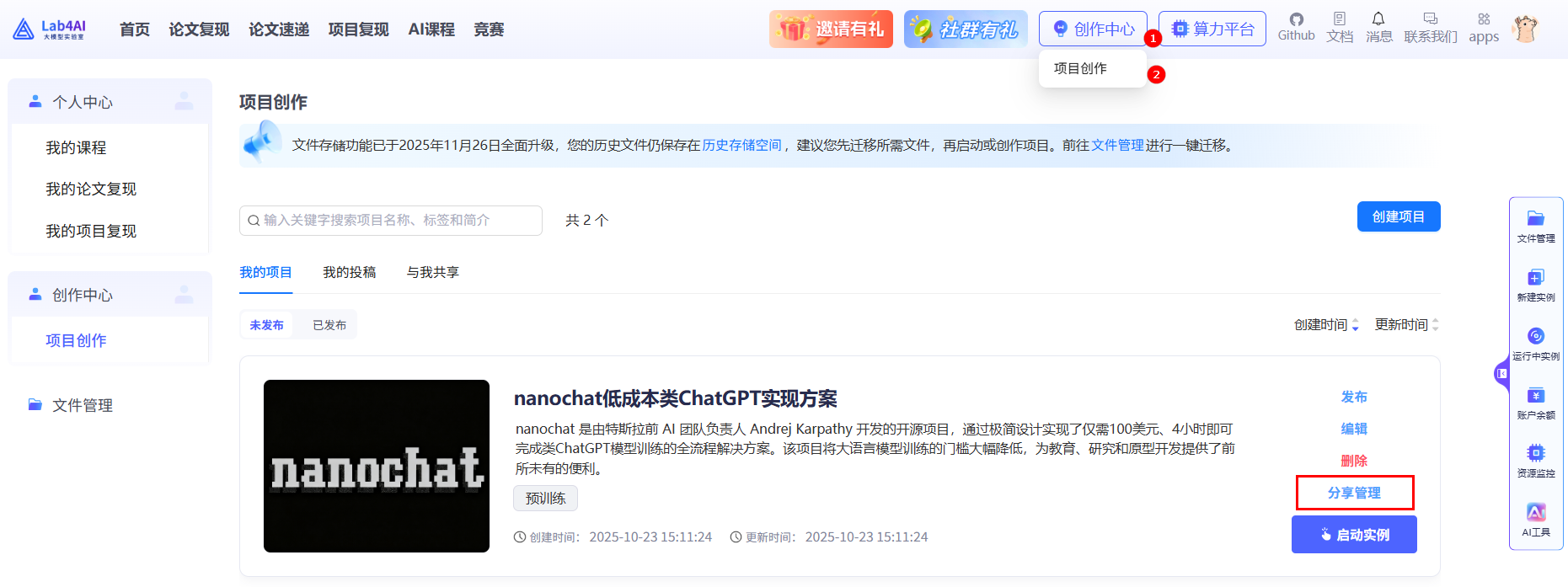
Task: Select the 未发布 filter
Action: tap(267, 325)
